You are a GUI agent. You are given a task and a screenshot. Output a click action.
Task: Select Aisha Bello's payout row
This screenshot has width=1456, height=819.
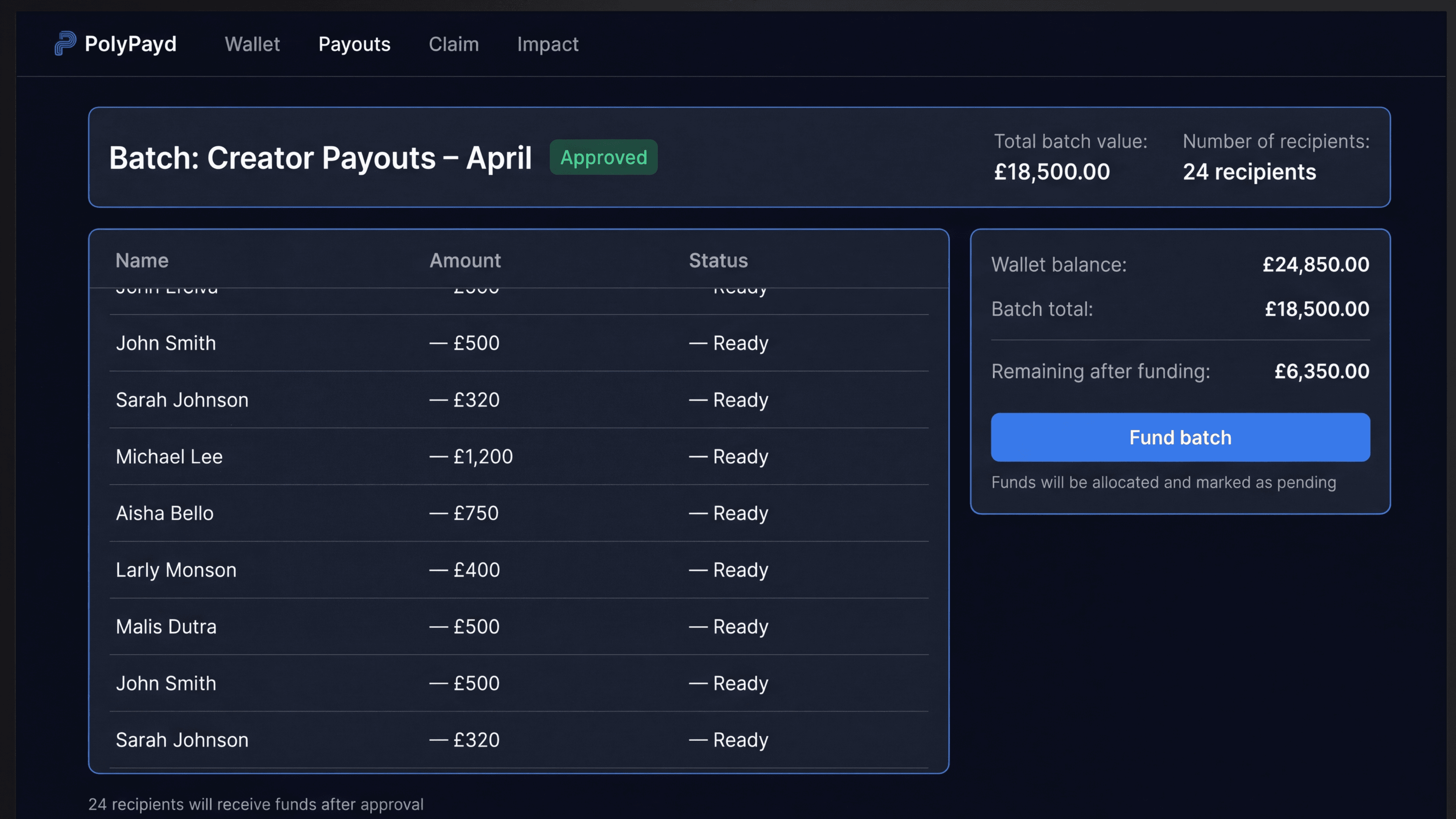(x=165, y=513)
